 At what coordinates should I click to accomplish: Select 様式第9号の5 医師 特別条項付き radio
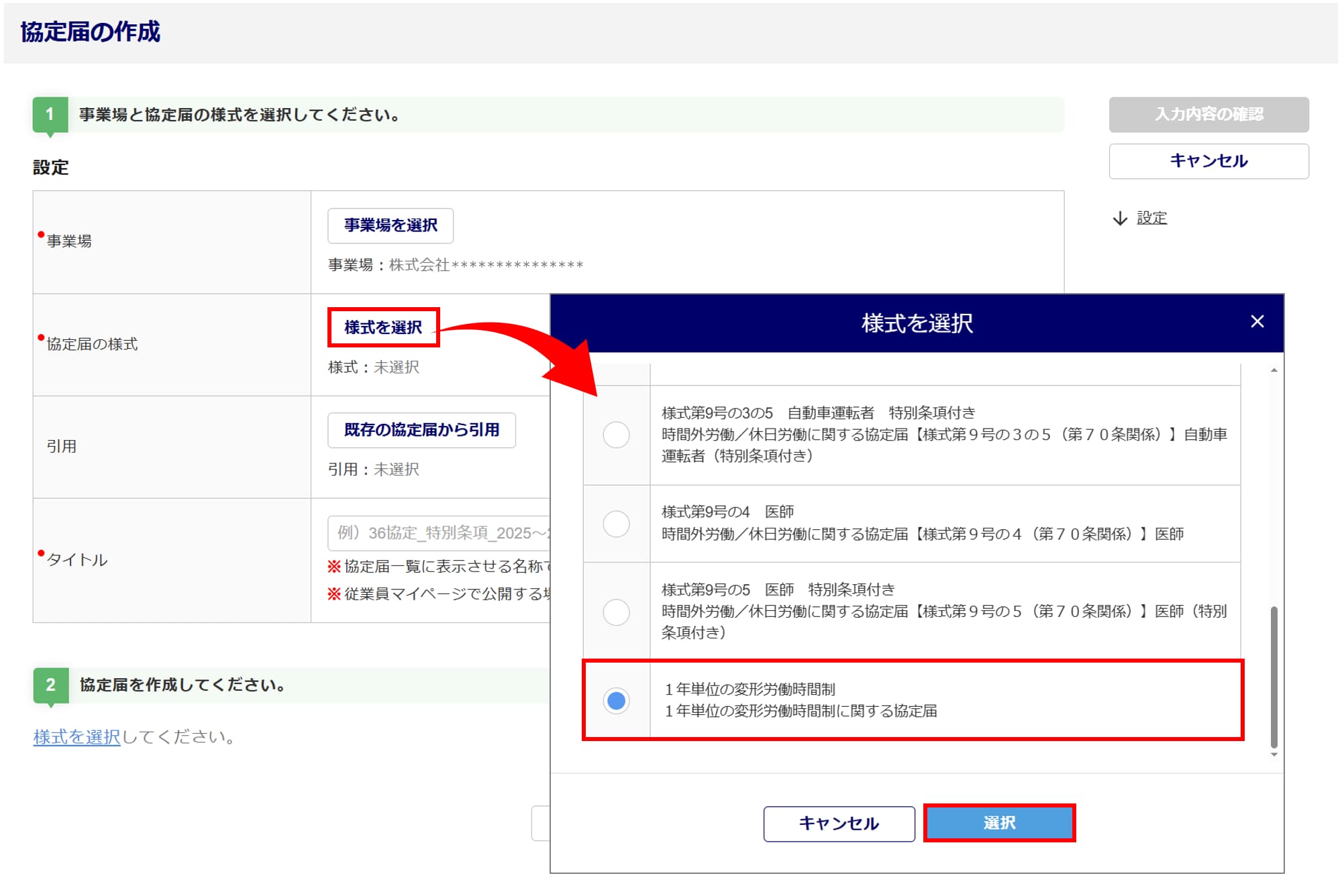point(616,612)
